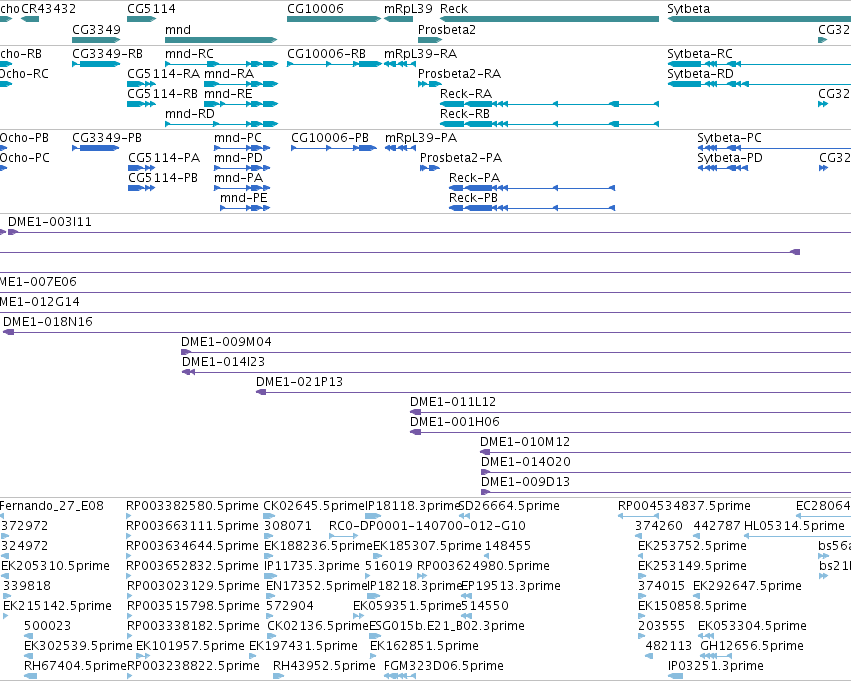
Task: Click the mnd-PC protein label
Action: (x=238, y=138)
